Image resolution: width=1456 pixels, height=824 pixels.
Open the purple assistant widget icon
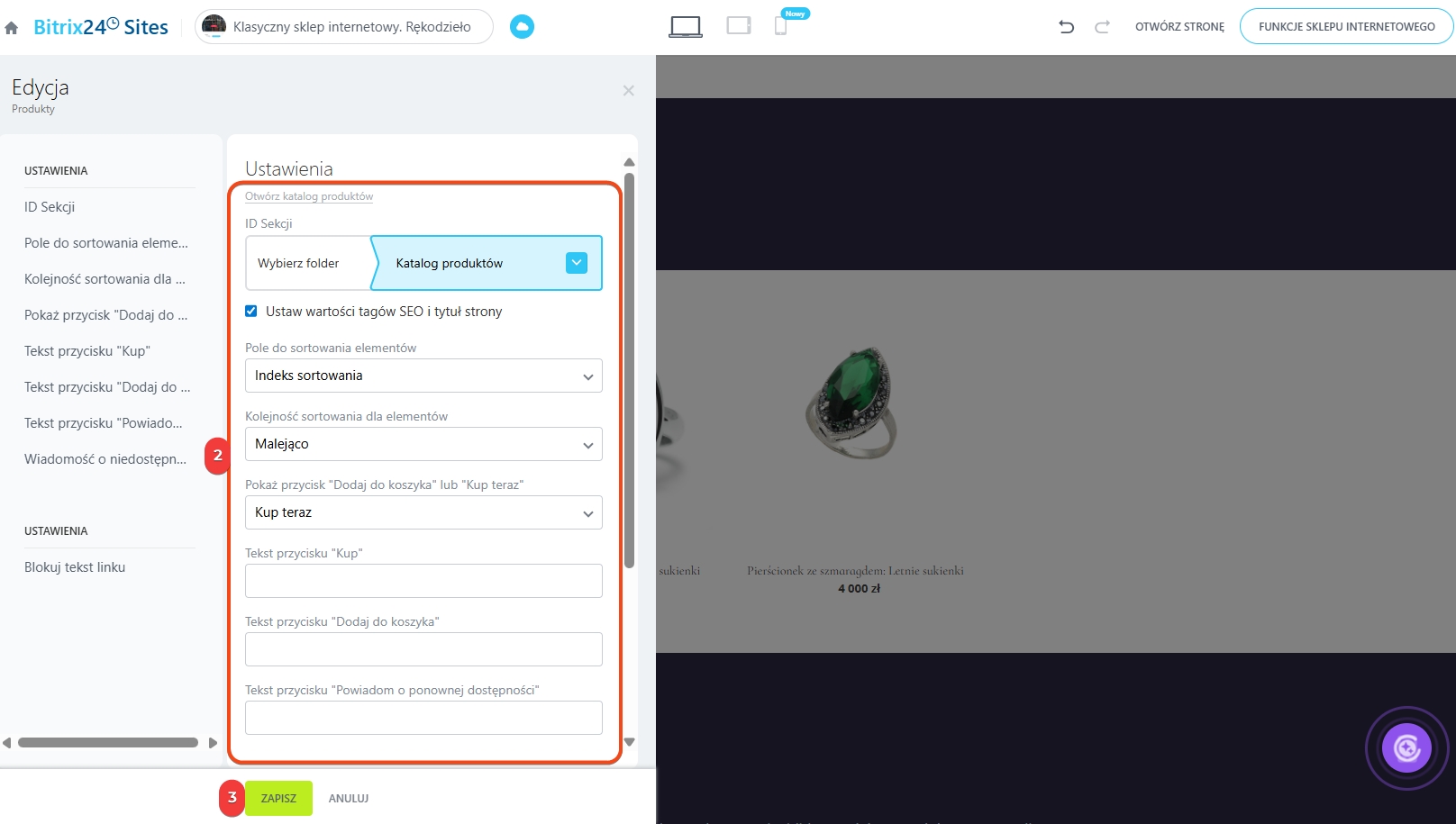[x=1407, y=748]
